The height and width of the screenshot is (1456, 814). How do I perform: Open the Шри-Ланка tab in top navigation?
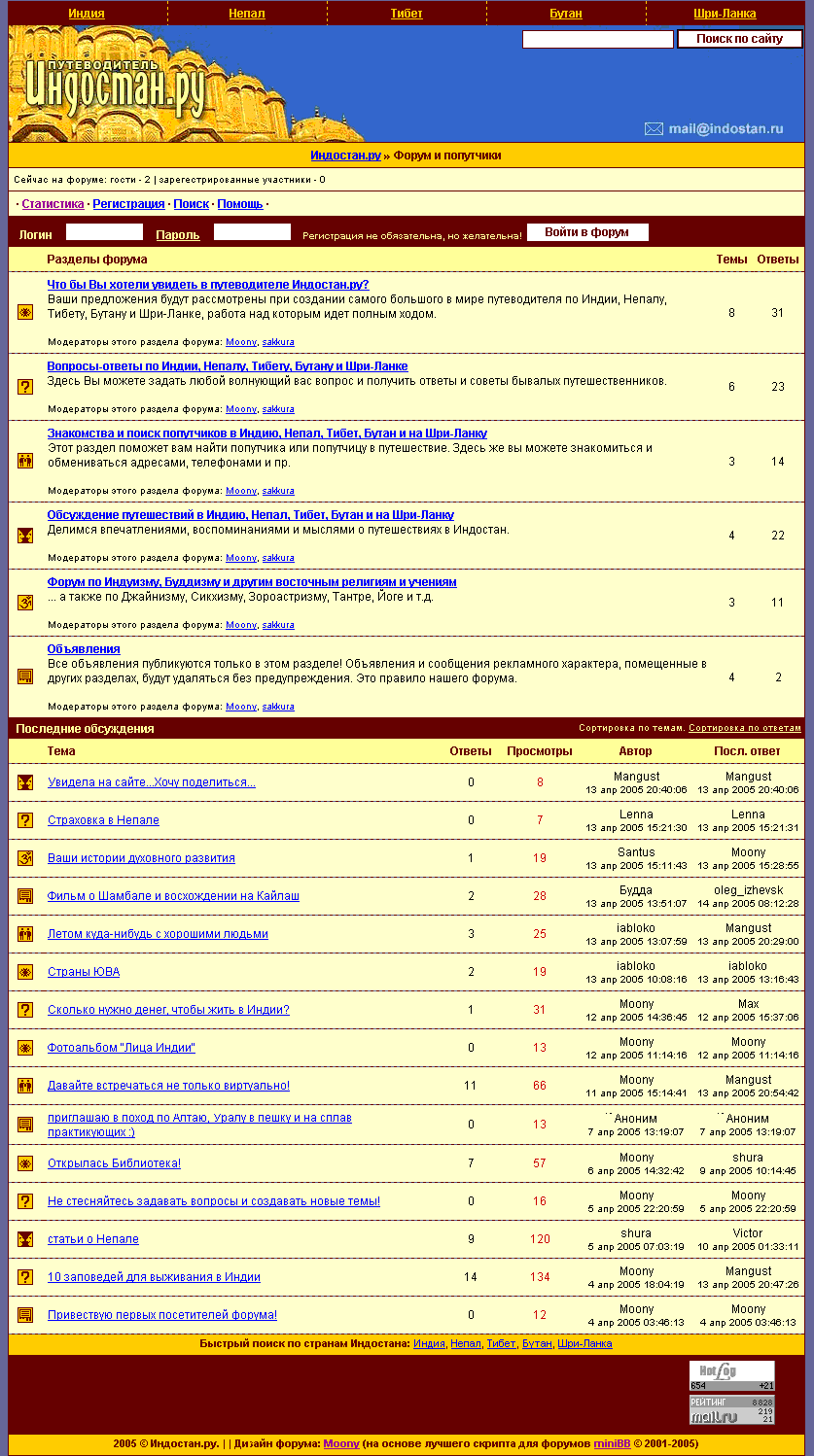coord(725,14)
